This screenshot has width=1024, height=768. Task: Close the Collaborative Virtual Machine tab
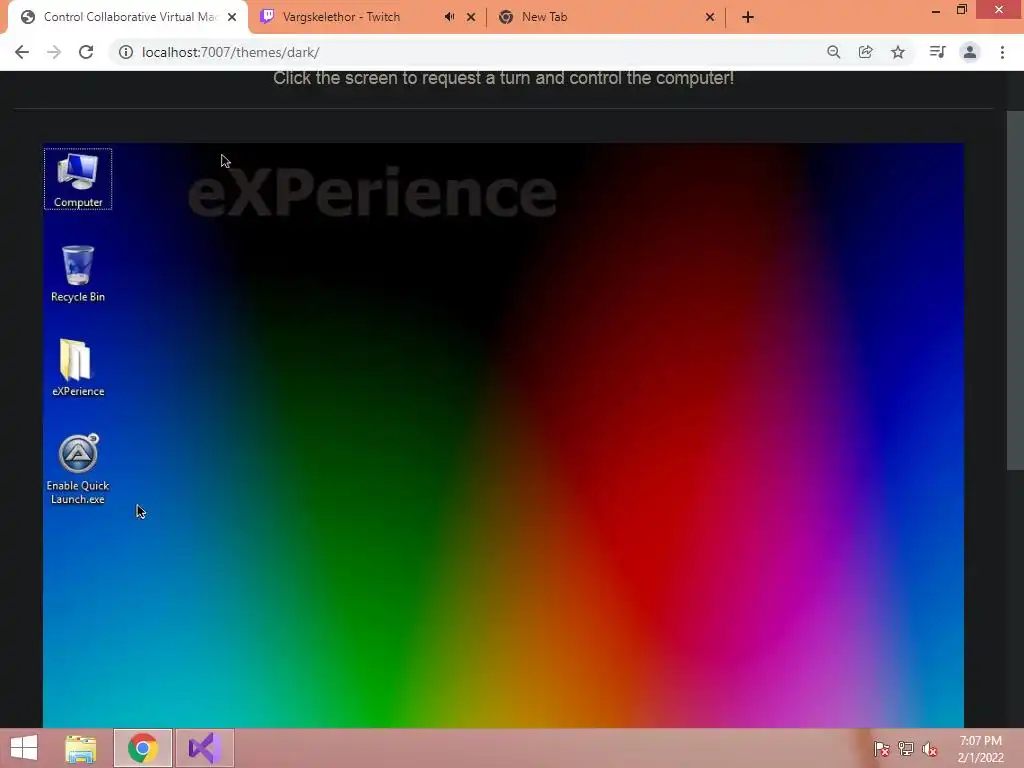coord(232,17)
